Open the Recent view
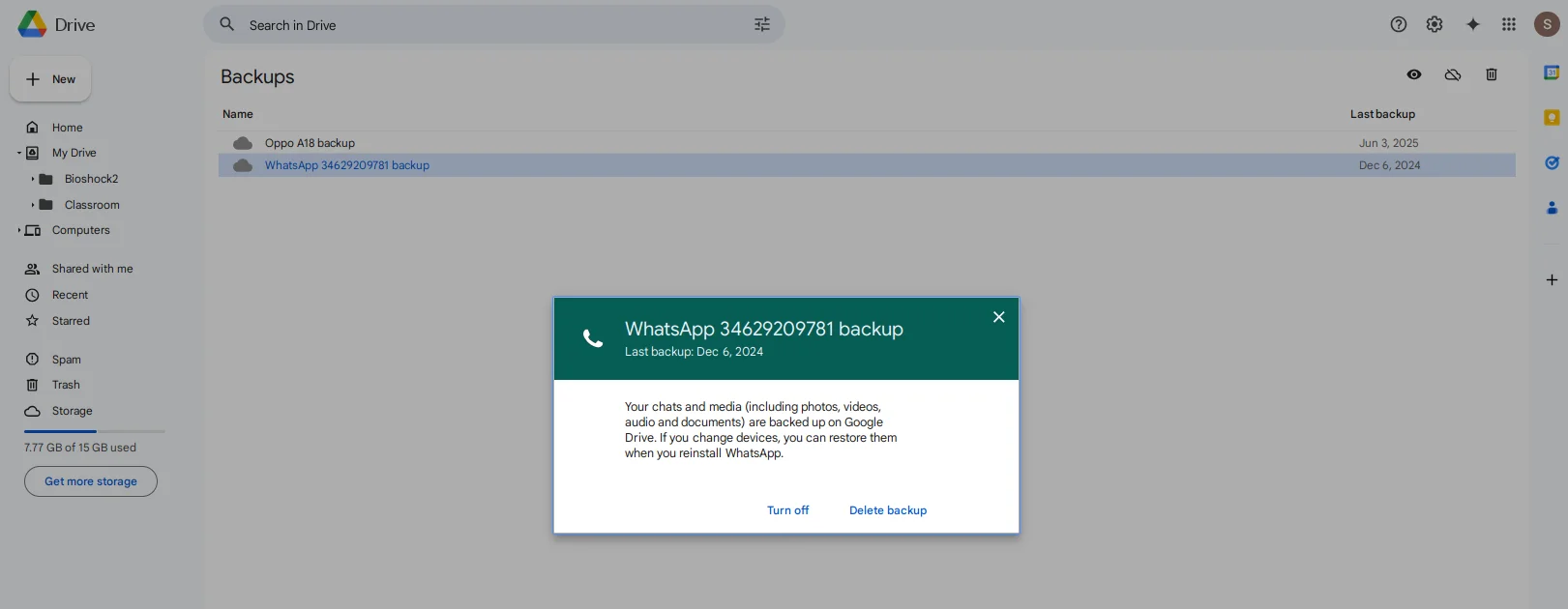The width and height of the screenshot is (1568, 609). [x=70, y=295]
